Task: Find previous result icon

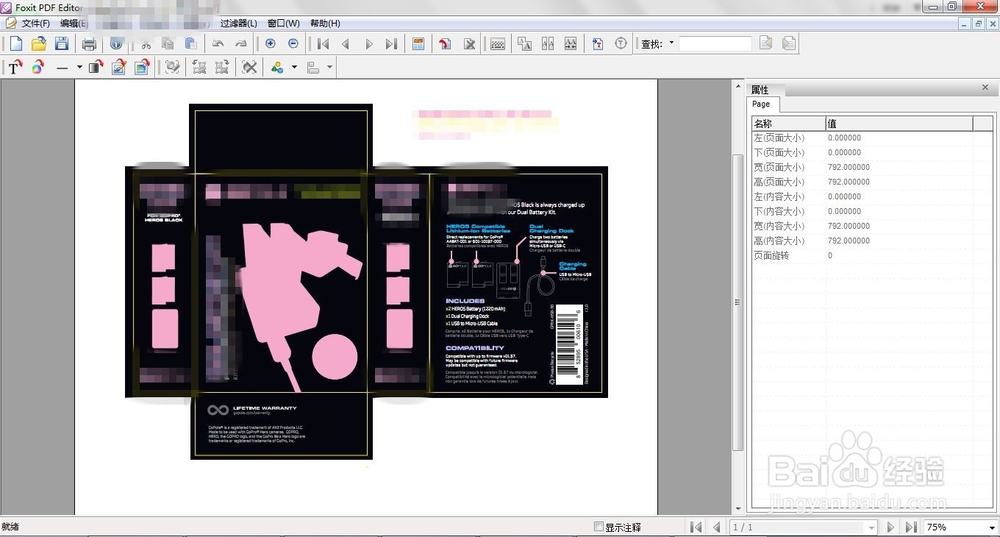Action: point(766,43)
